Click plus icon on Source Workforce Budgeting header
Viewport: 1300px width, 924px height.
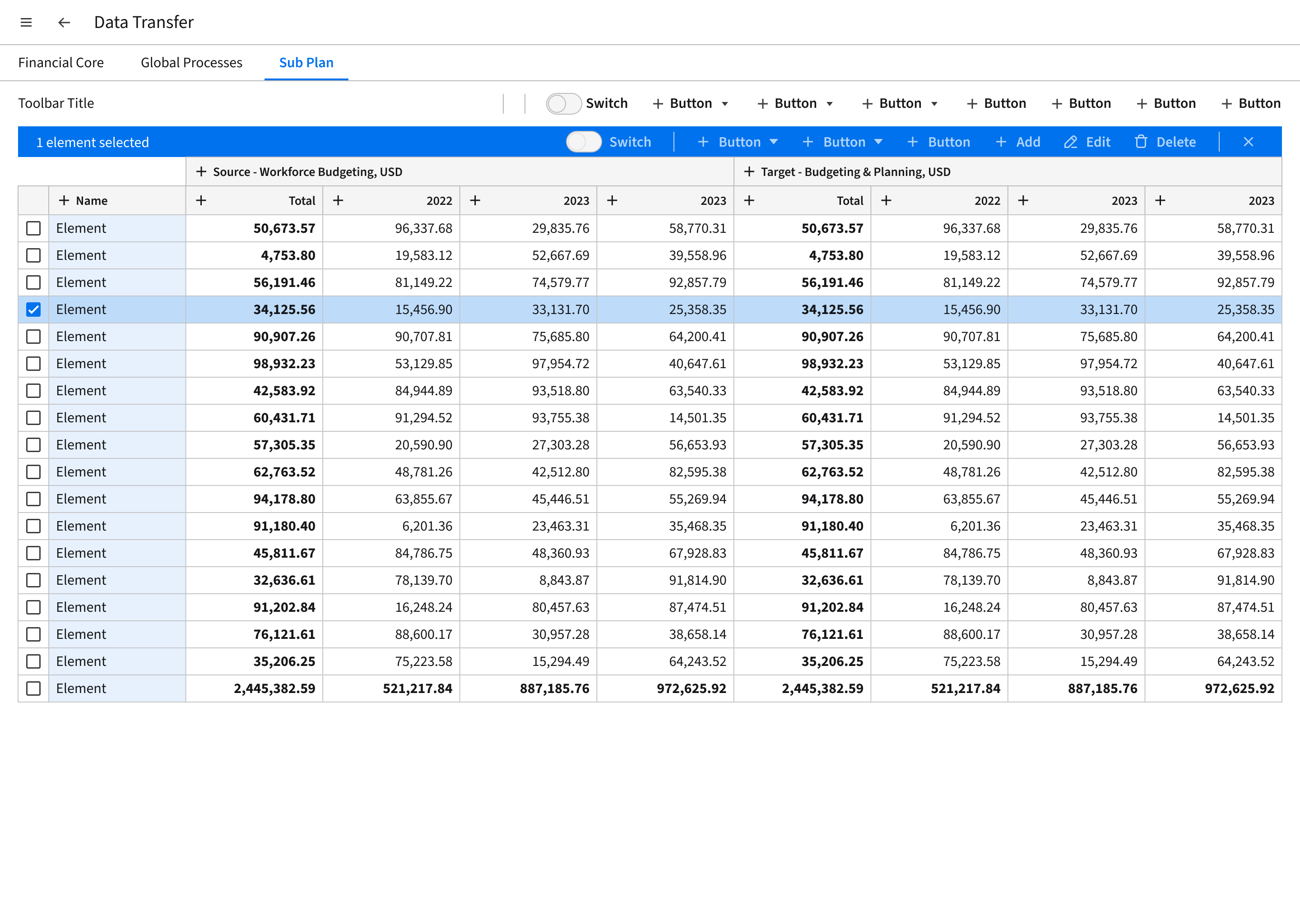click(x=201, y=172)
